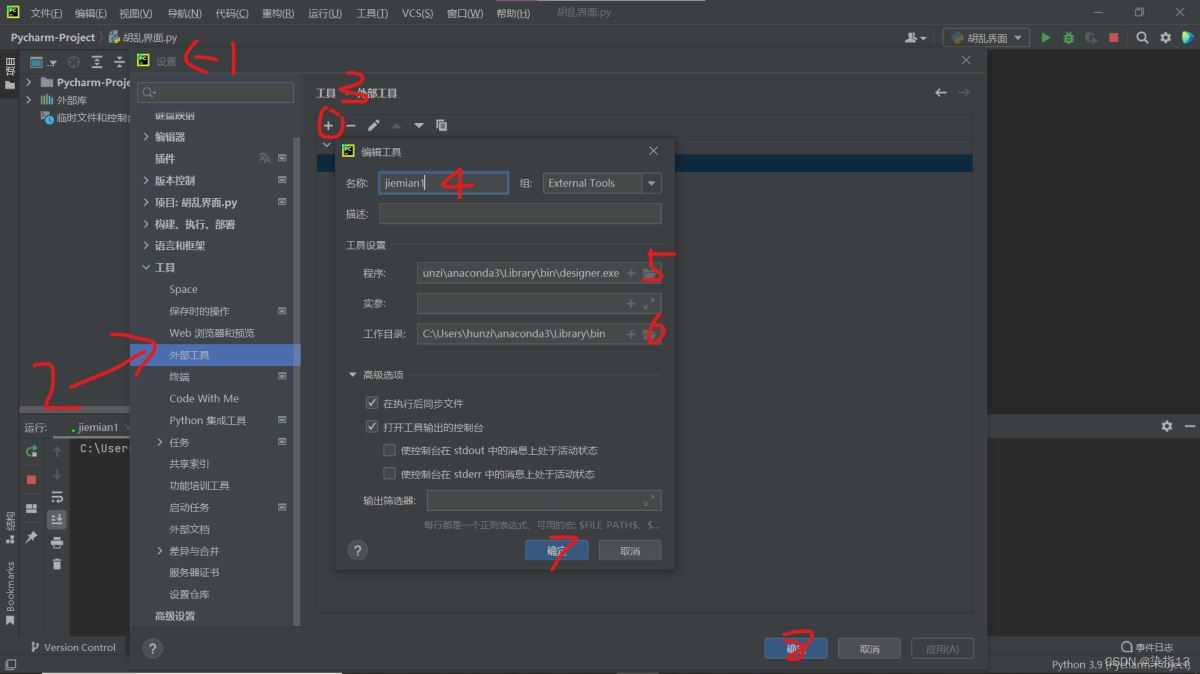Stop jiemian1 in the Run panel

point(31,480)
